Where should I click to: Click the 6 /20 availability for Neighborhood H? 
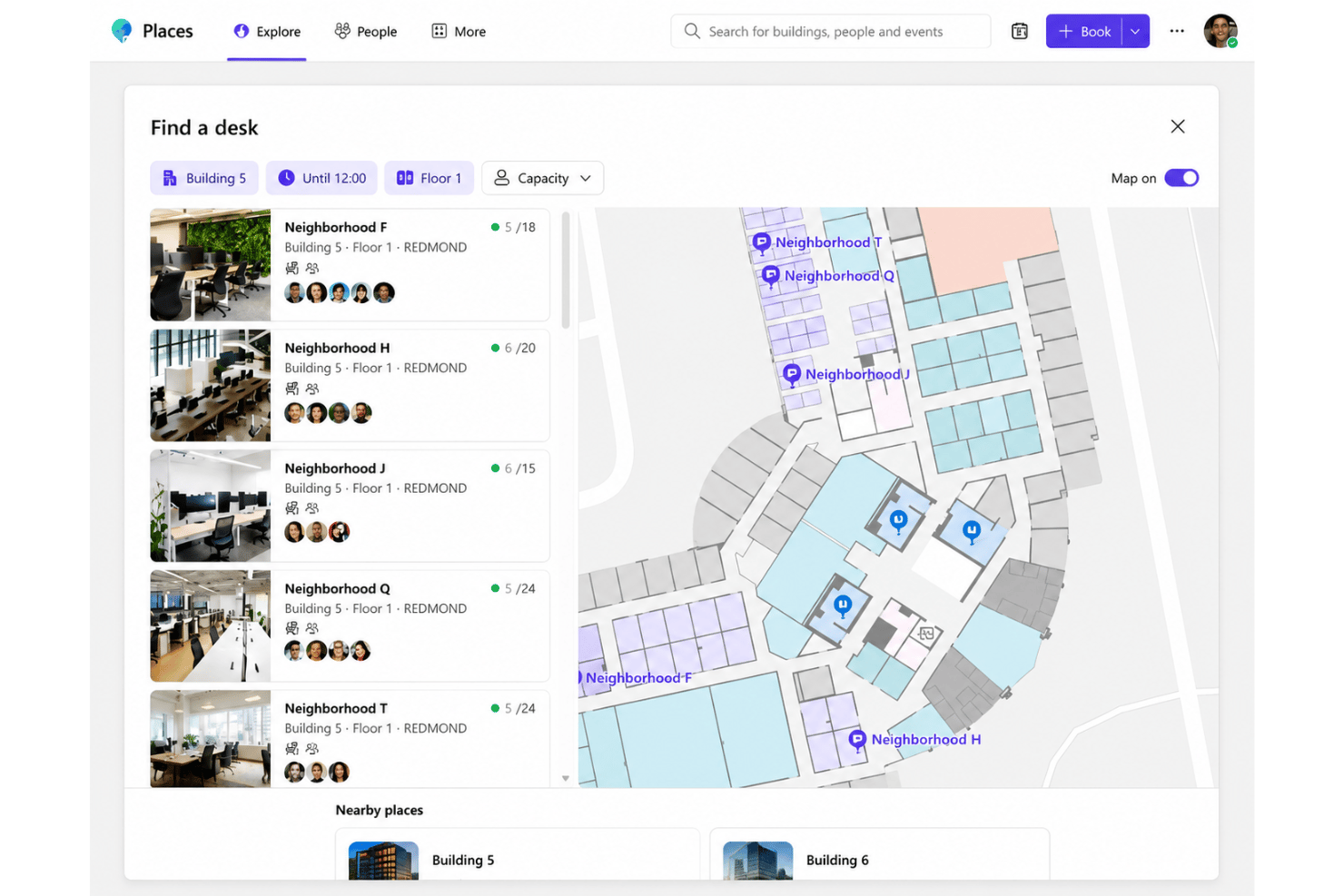(514, 348)
